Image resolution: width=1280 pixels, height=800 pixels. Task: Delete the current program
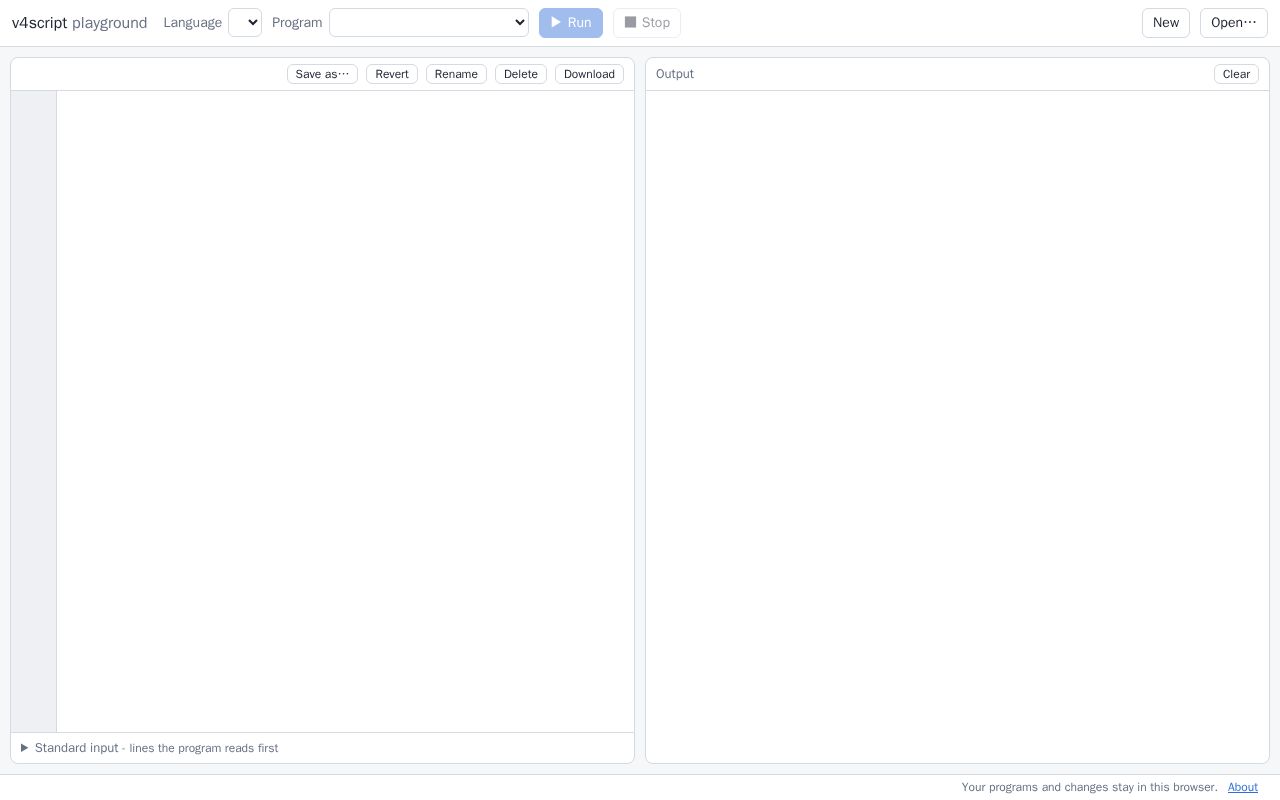521,74
